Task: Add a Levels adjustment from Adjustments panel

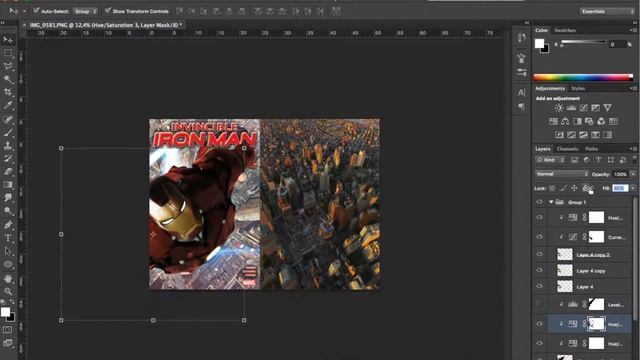Action: tap(571, 108)
